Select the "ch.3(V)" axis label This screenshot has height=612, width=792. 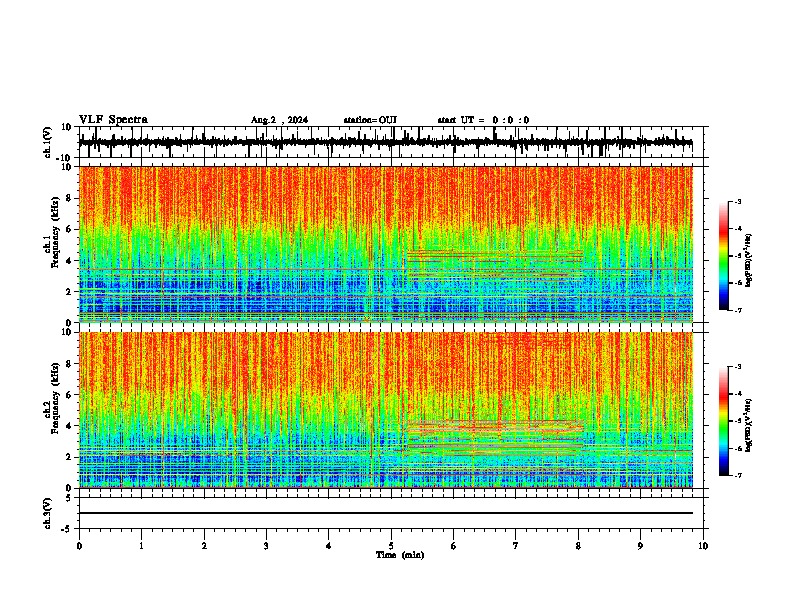click(x=48, y=513)
